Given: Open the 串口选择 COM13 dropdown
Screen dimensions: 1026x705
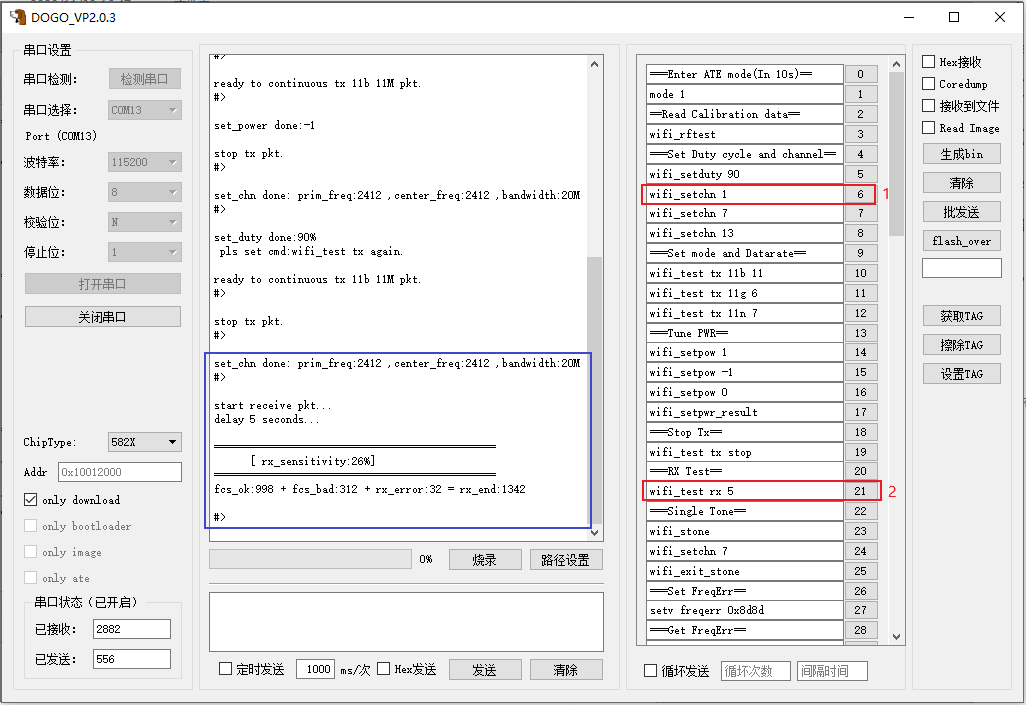Looking at the screenshot, I should [x=145, y=110].
